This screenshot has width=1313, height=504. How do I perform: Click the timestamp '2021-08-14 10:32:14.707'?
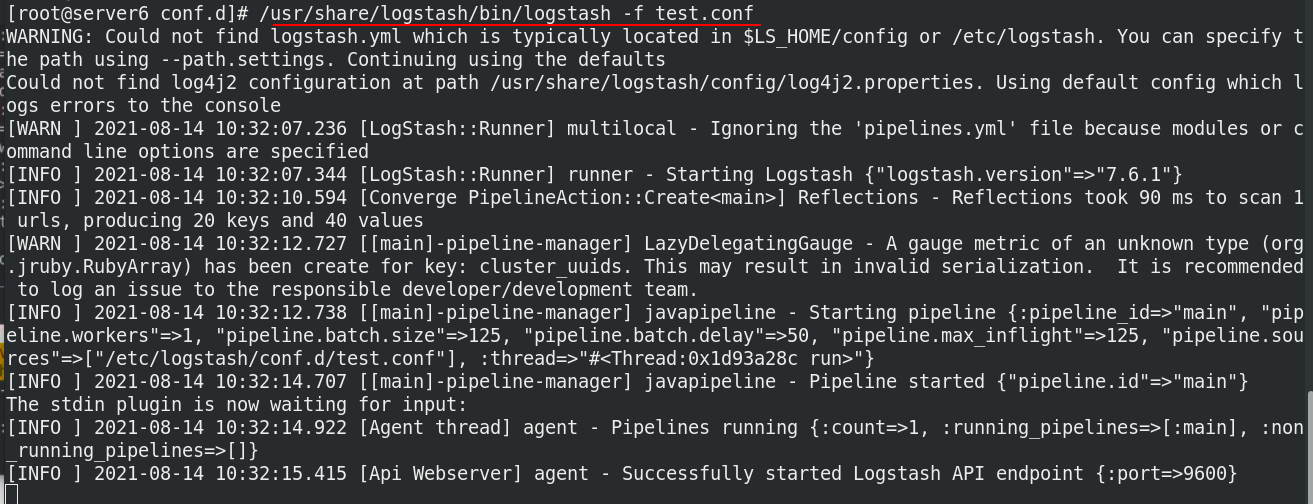pyautogui.click(x=221, y=381)
